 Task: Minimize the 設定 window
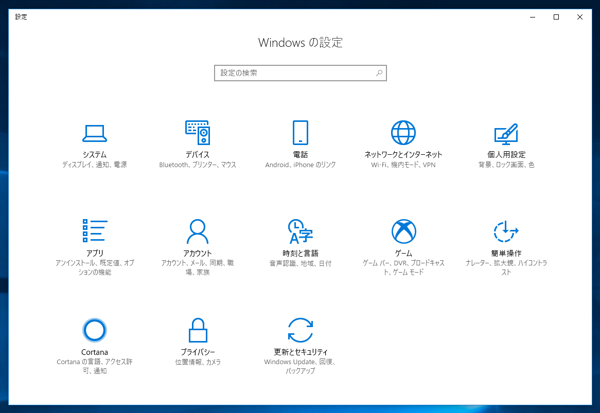click(x=533, y=17)
